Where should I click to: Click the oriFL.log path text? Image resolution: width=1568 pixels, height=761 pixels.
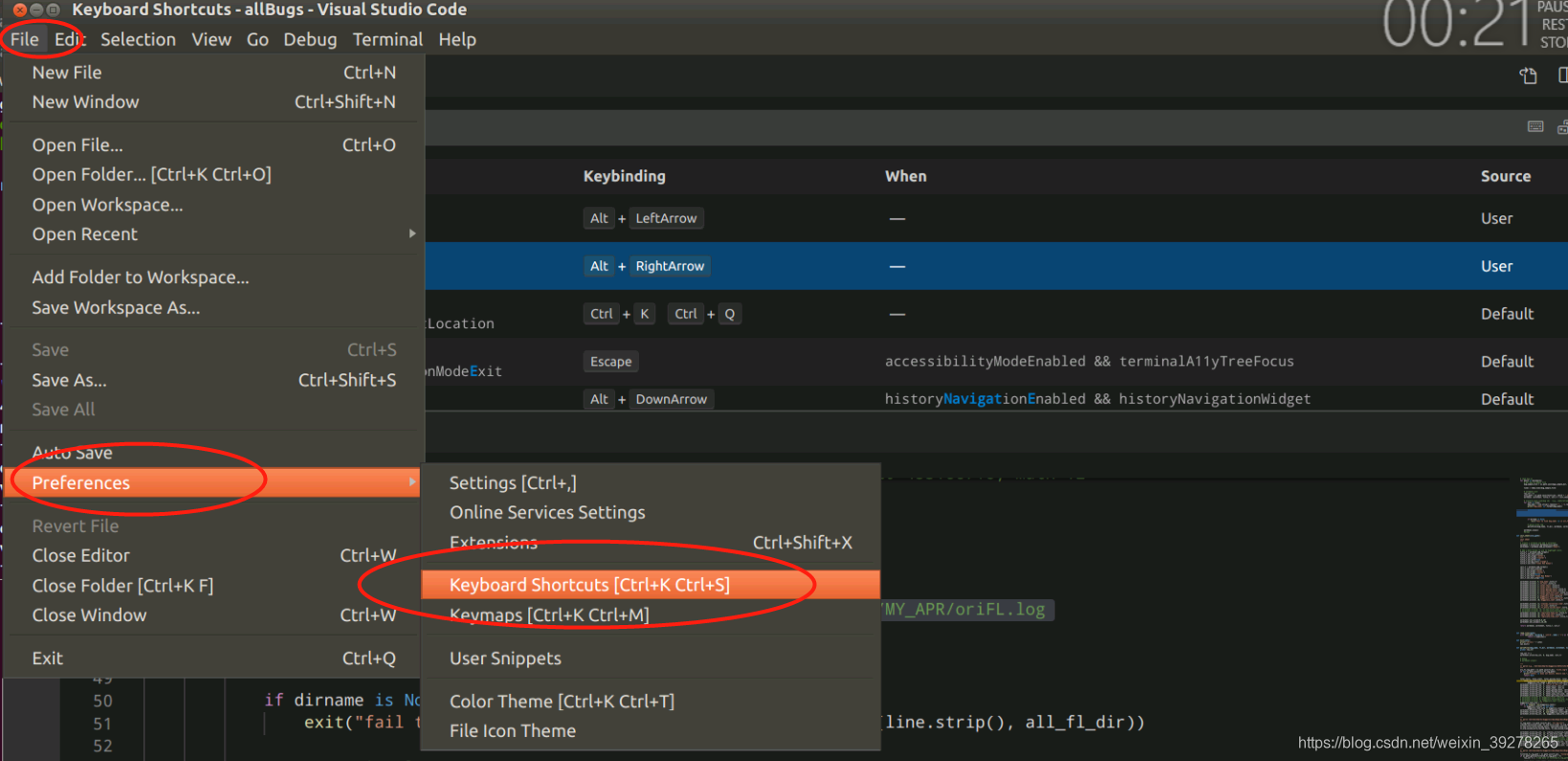point(965,610)
